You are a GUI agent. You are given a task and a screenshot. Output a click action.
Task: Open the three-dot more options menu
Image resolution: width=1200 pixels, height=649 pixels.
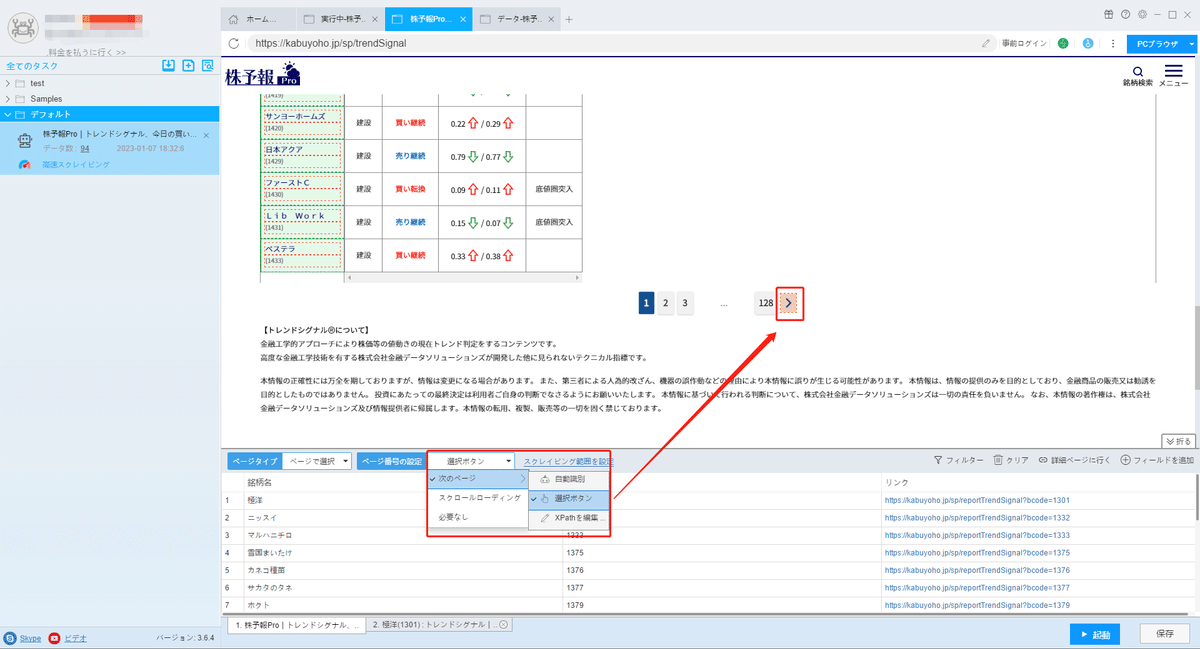pos(1112,44)
